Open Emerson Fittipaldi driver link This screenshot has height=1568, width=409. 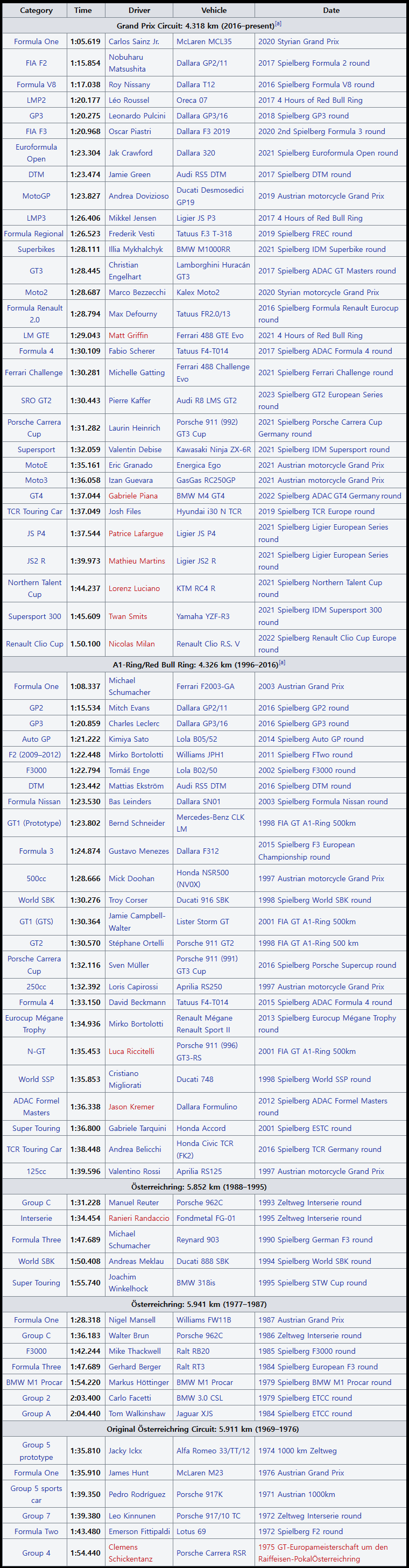click(139, 1532)
